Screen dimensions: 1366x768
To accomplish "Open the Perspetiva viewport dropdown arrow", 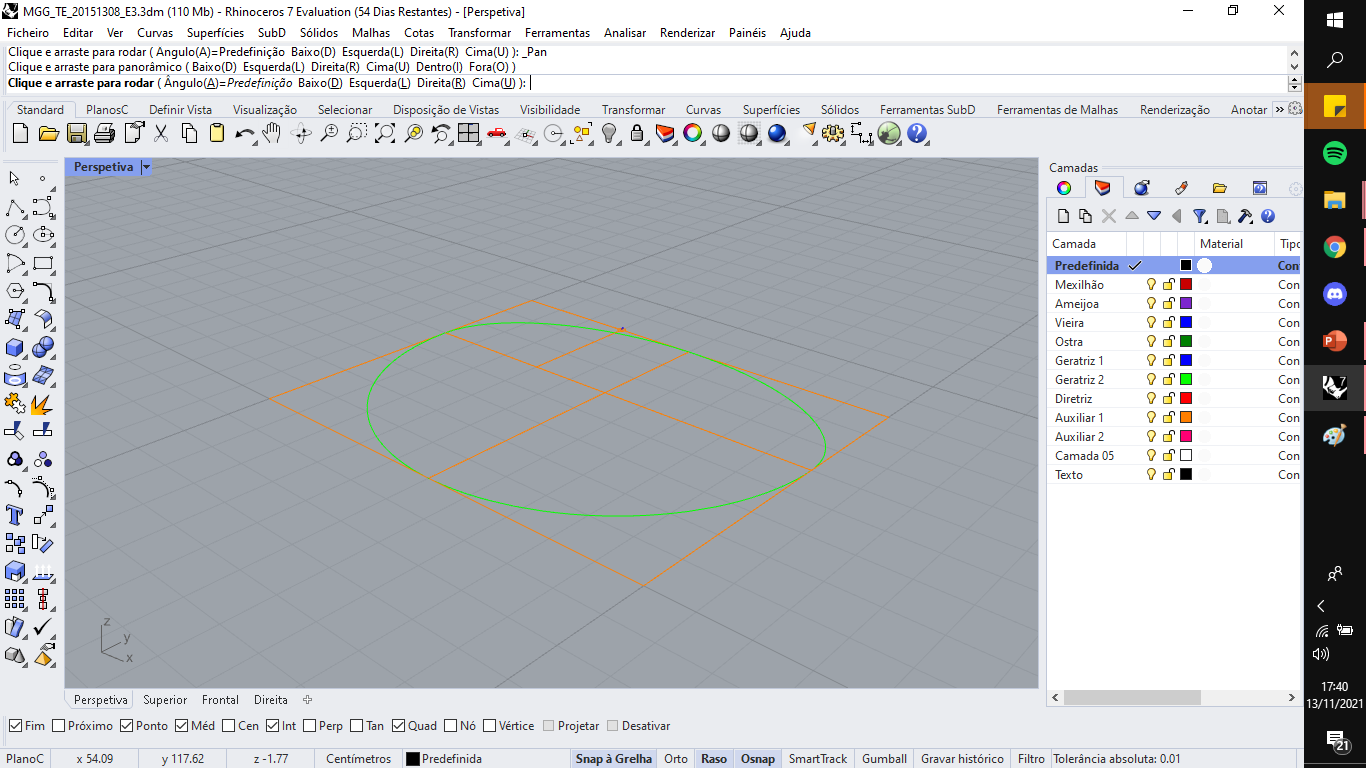I will [146, 167].
